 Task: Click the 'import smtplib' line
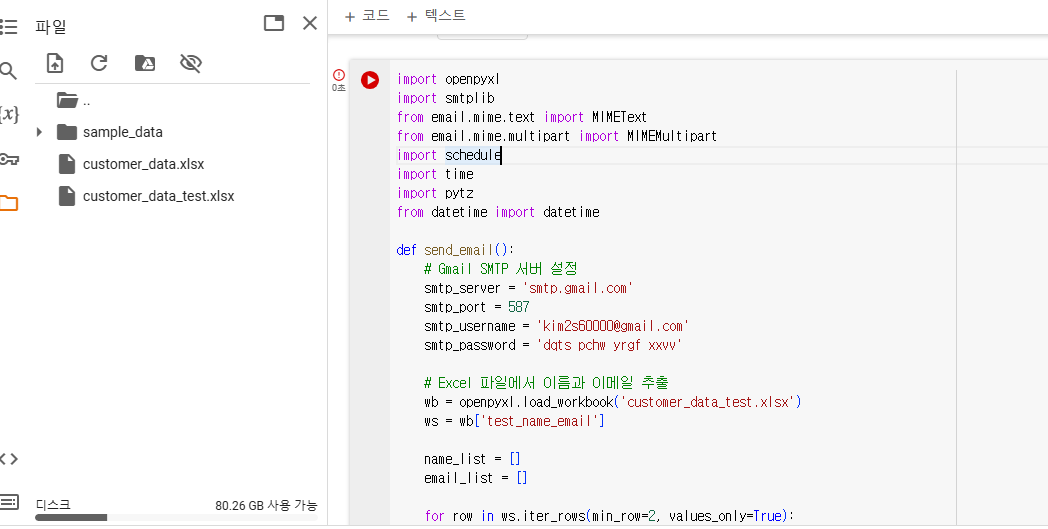tap(446, 98)
